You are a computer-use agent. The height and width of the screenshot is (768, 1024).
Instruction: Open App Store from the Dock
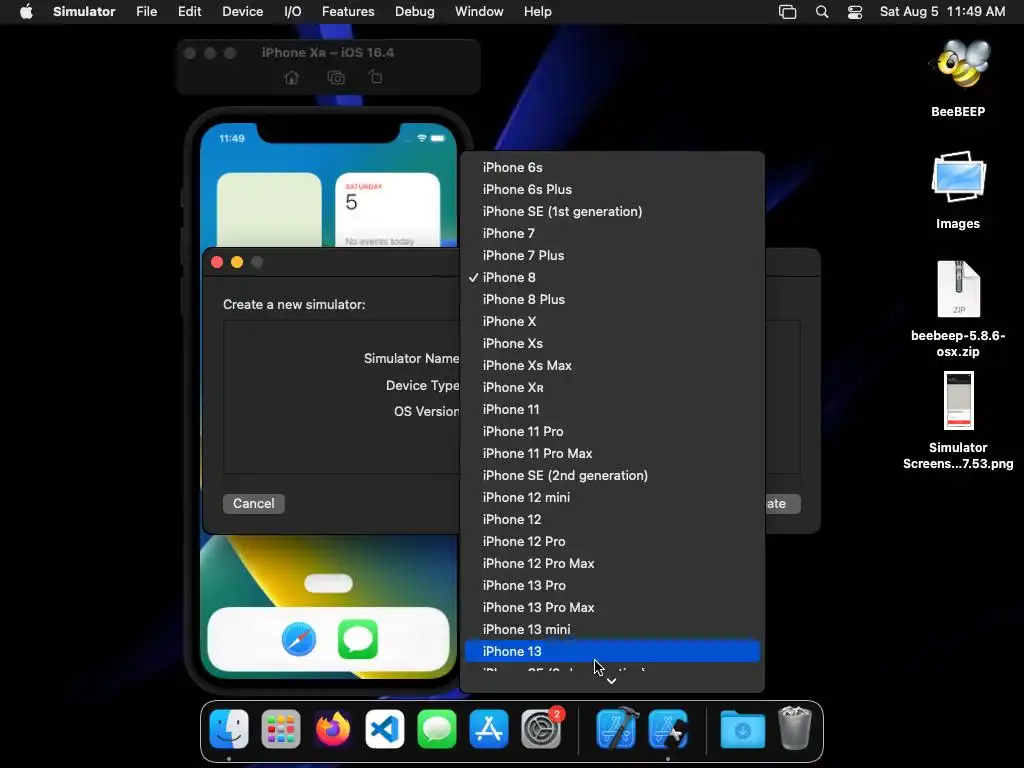(x=488, y=729)
